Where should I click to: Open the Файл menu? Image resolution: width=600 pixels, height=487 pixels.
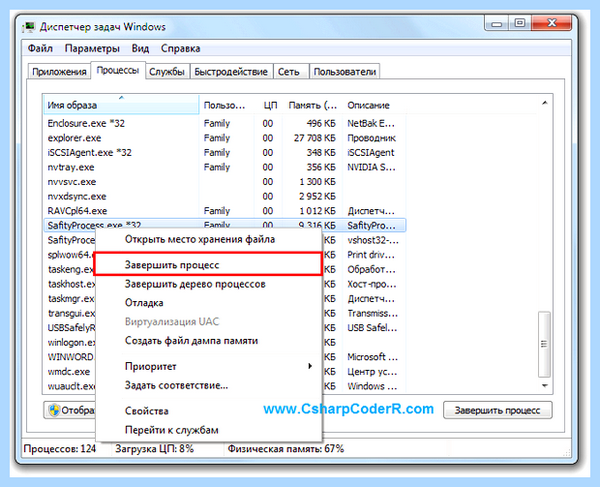(x=40, y=49)
